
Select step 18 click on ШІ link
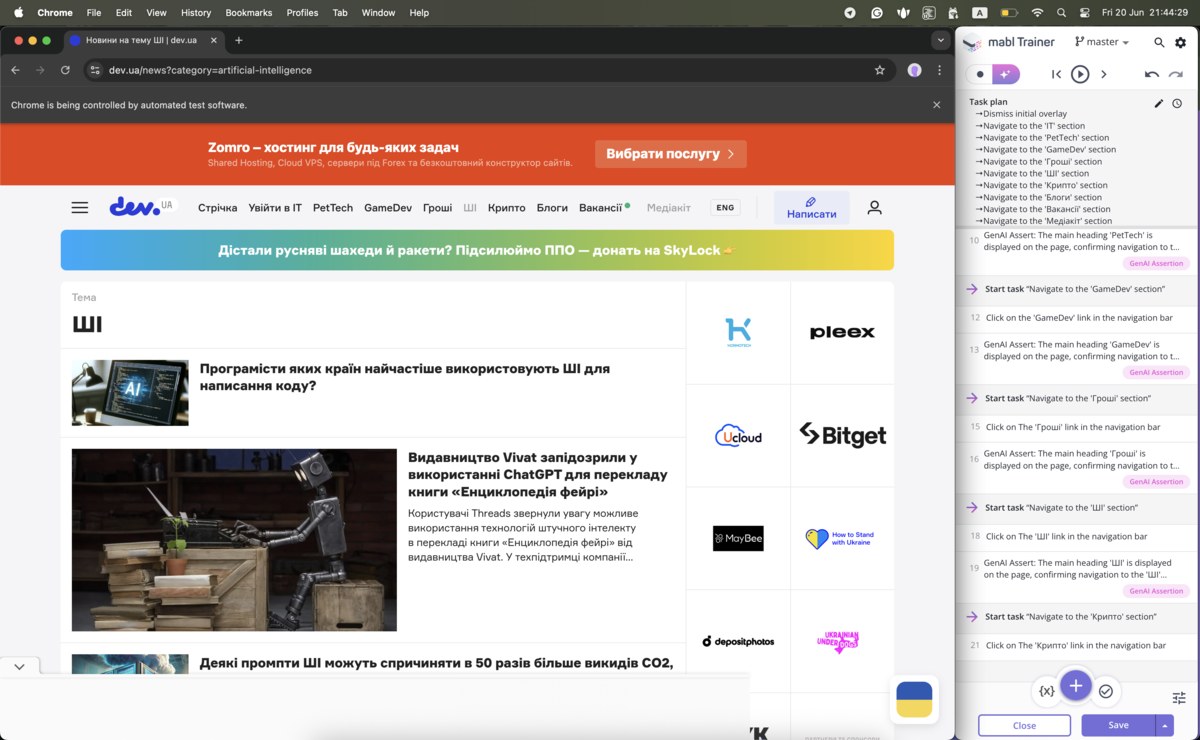coord(1075,536)
